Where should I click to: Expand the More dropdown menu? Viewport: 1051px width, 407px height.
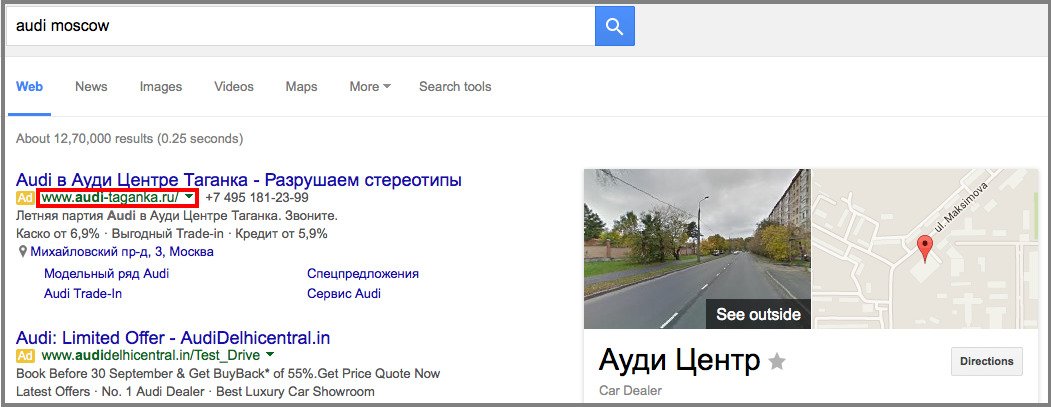point(370,86)
